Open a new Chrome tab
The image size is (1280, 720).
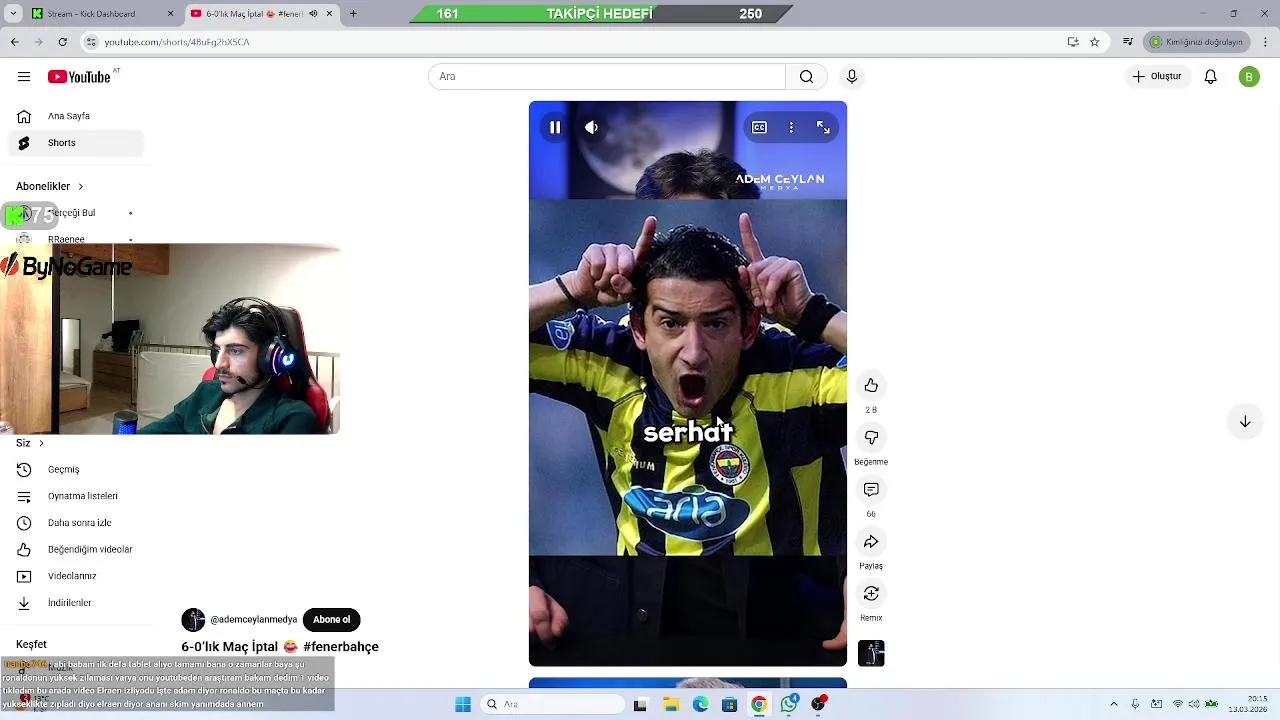pos(353,14)
